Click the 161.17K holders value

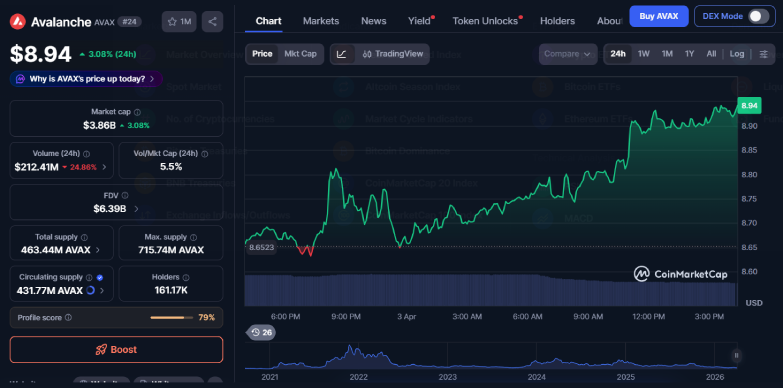[171, 290]
